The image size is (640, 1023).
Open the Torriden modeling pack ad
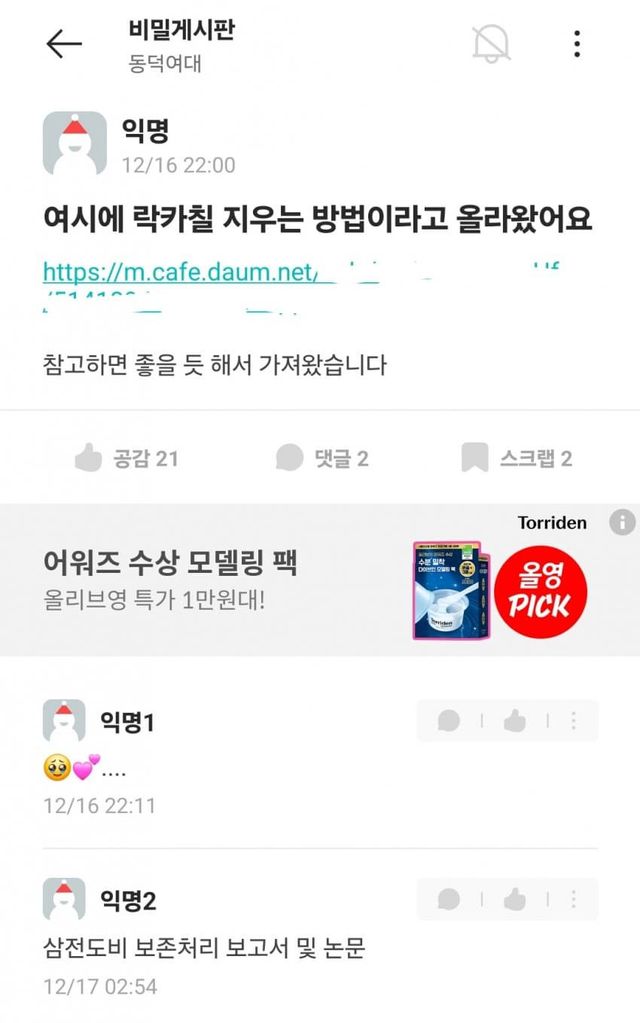coord(320,580)
